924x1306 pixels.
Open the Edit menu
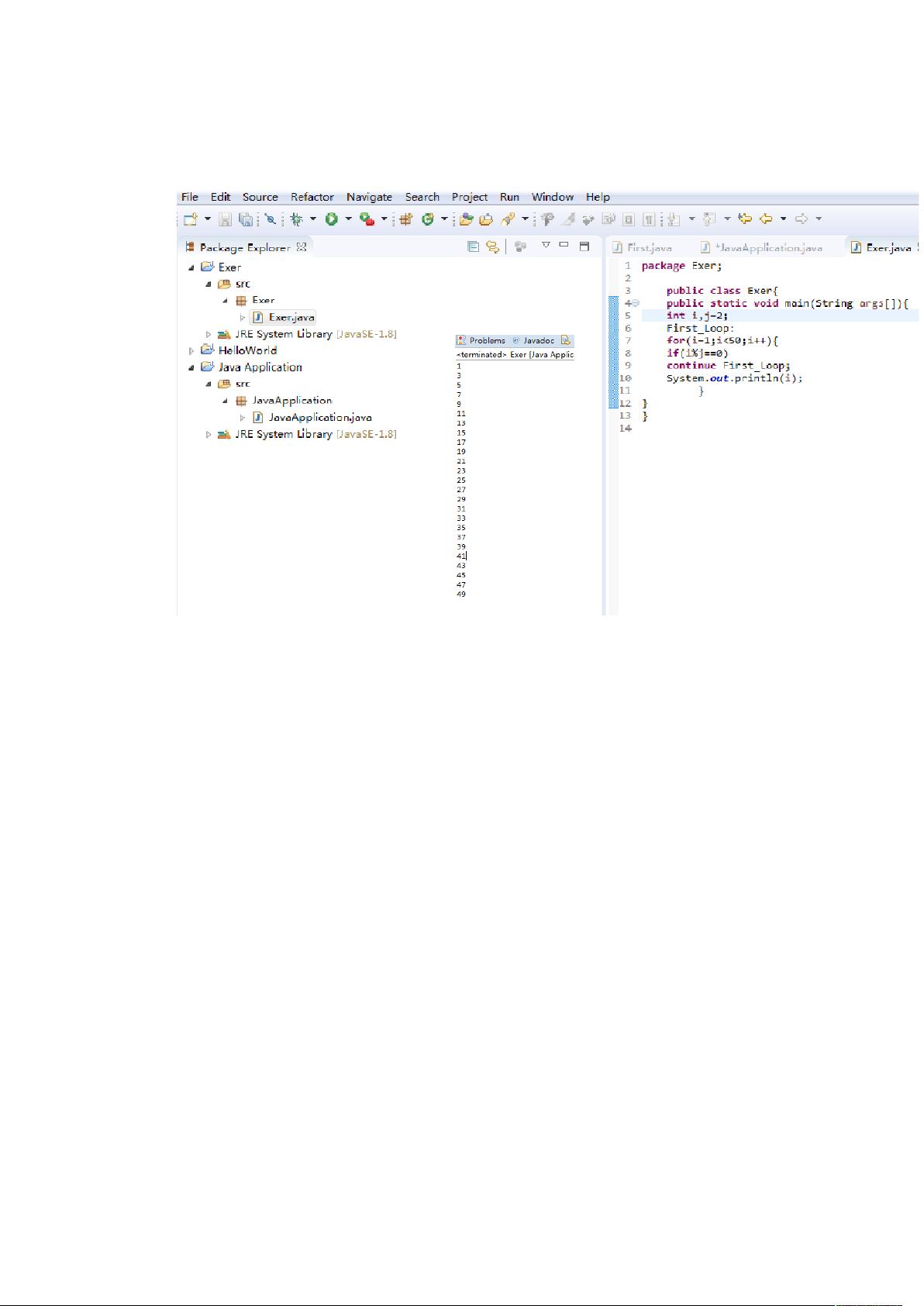pos(220,197)
